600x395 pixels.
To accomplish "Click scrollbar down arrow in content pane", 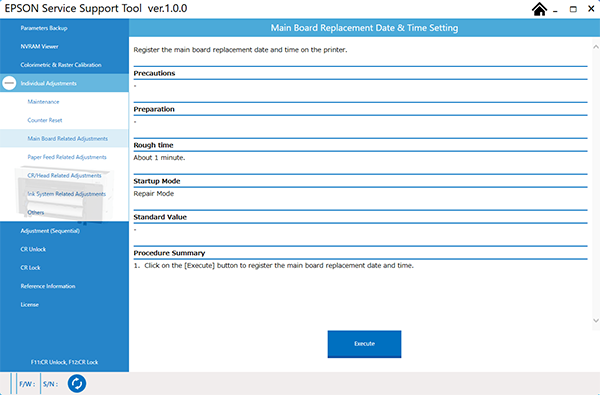I will tap(596, 321).
